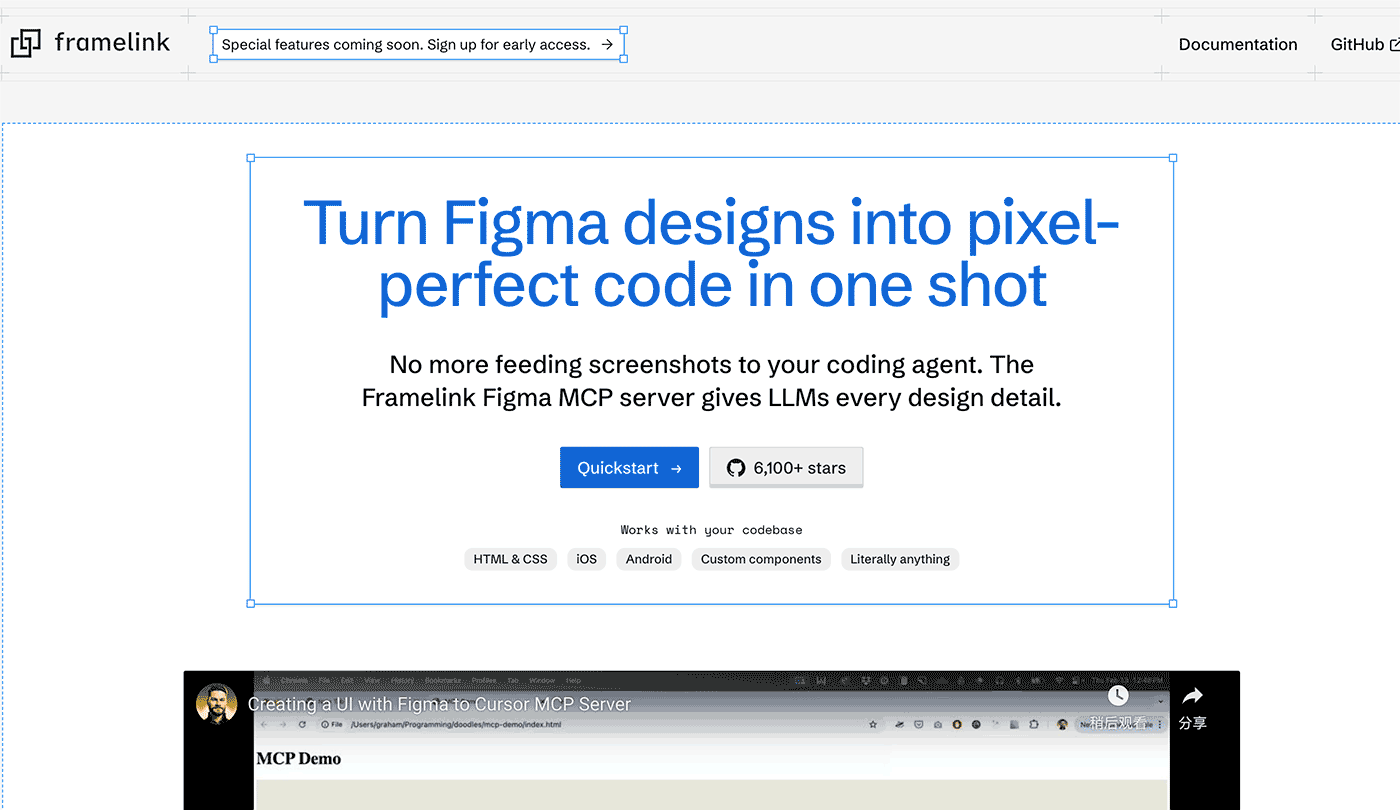Click the share arrow icon on video
1400x810 pixels.
[1192, 696]
